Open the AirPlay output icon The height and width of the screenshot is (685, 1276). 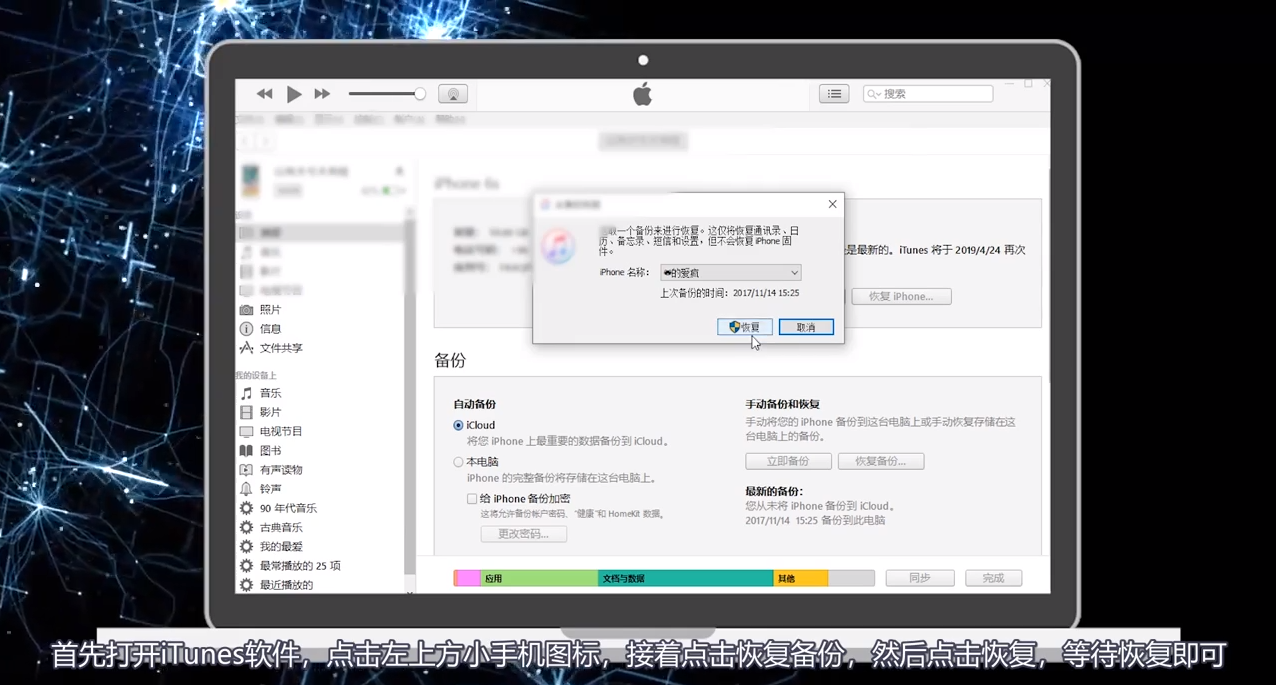(x=453, y=94)
